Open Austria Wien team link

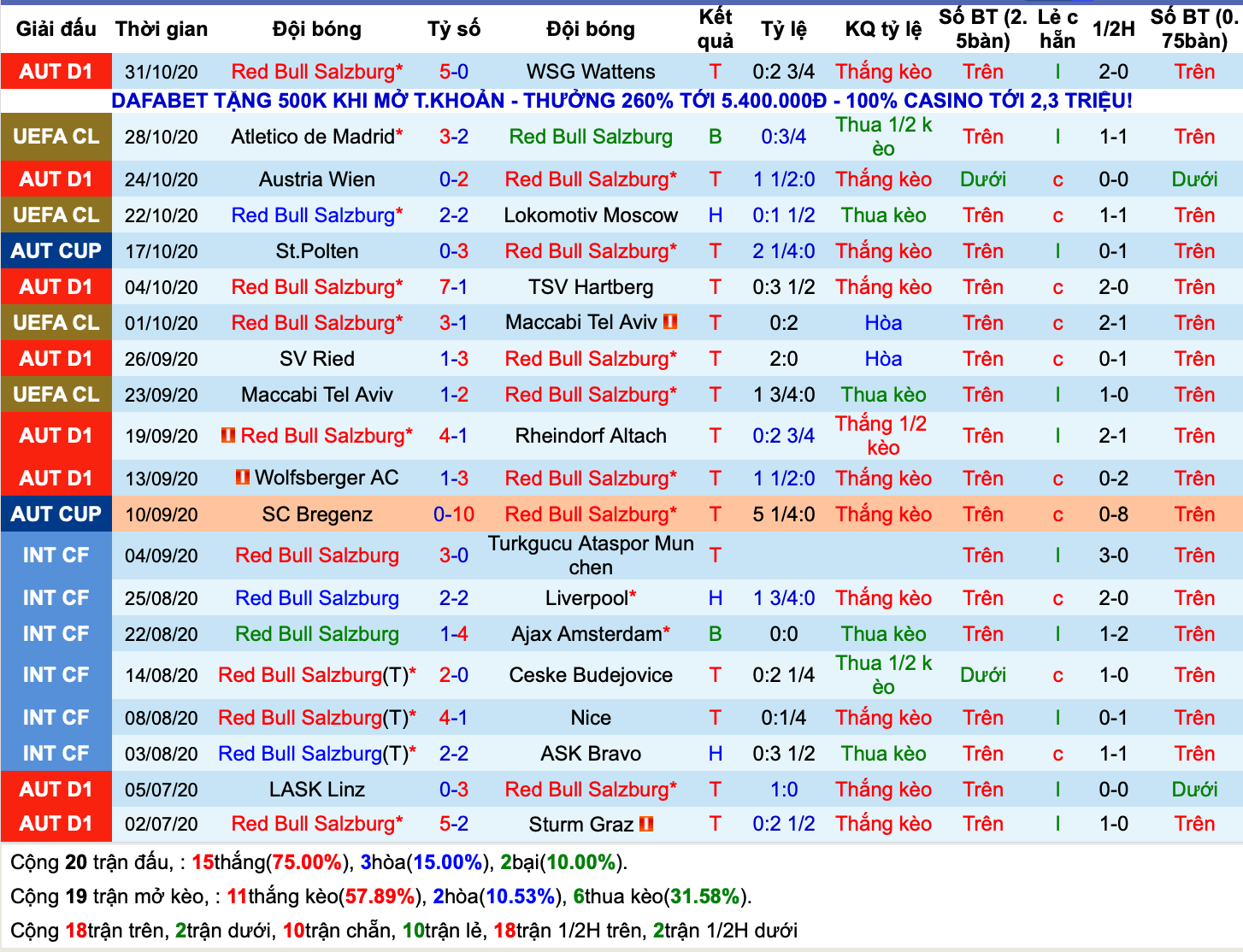click(x=317, y=179)
